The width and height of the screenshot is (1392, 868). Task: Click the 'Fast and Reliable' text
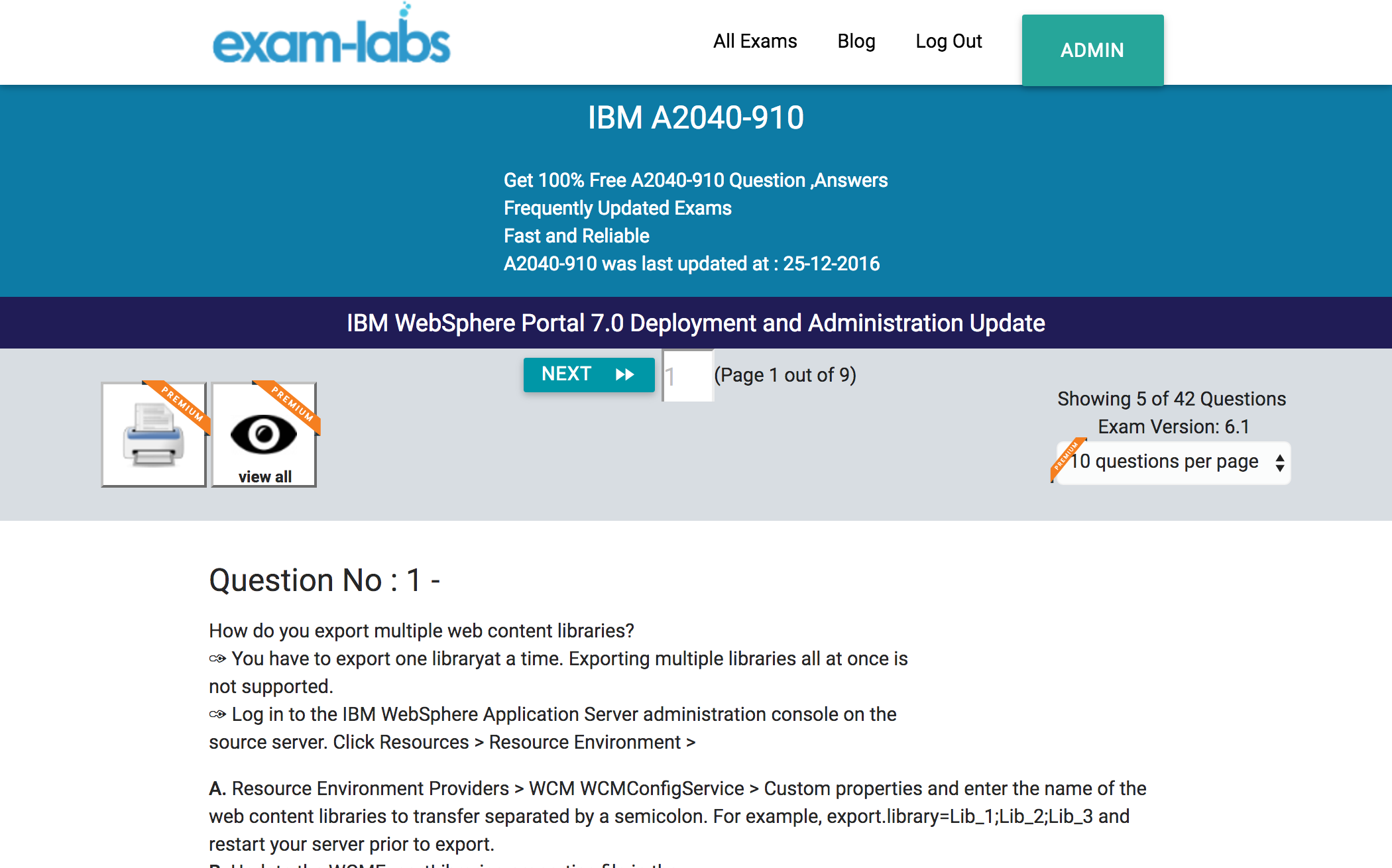point(577,236)
